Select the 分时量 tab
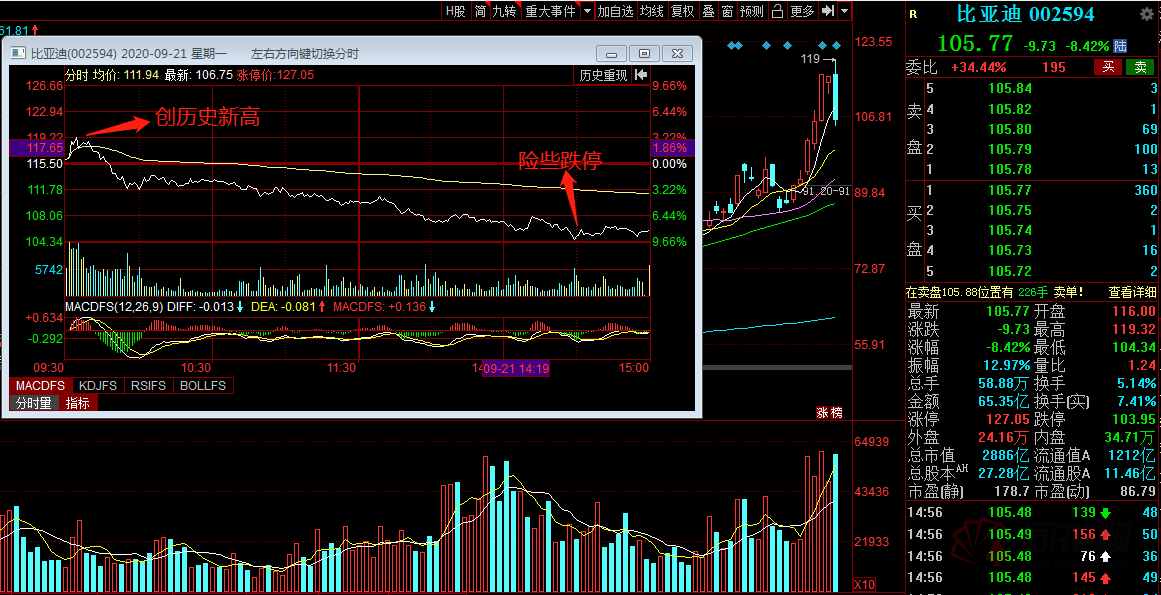Image resolution: width=1161 pixels, height=595 pixels. pos(34,403)
